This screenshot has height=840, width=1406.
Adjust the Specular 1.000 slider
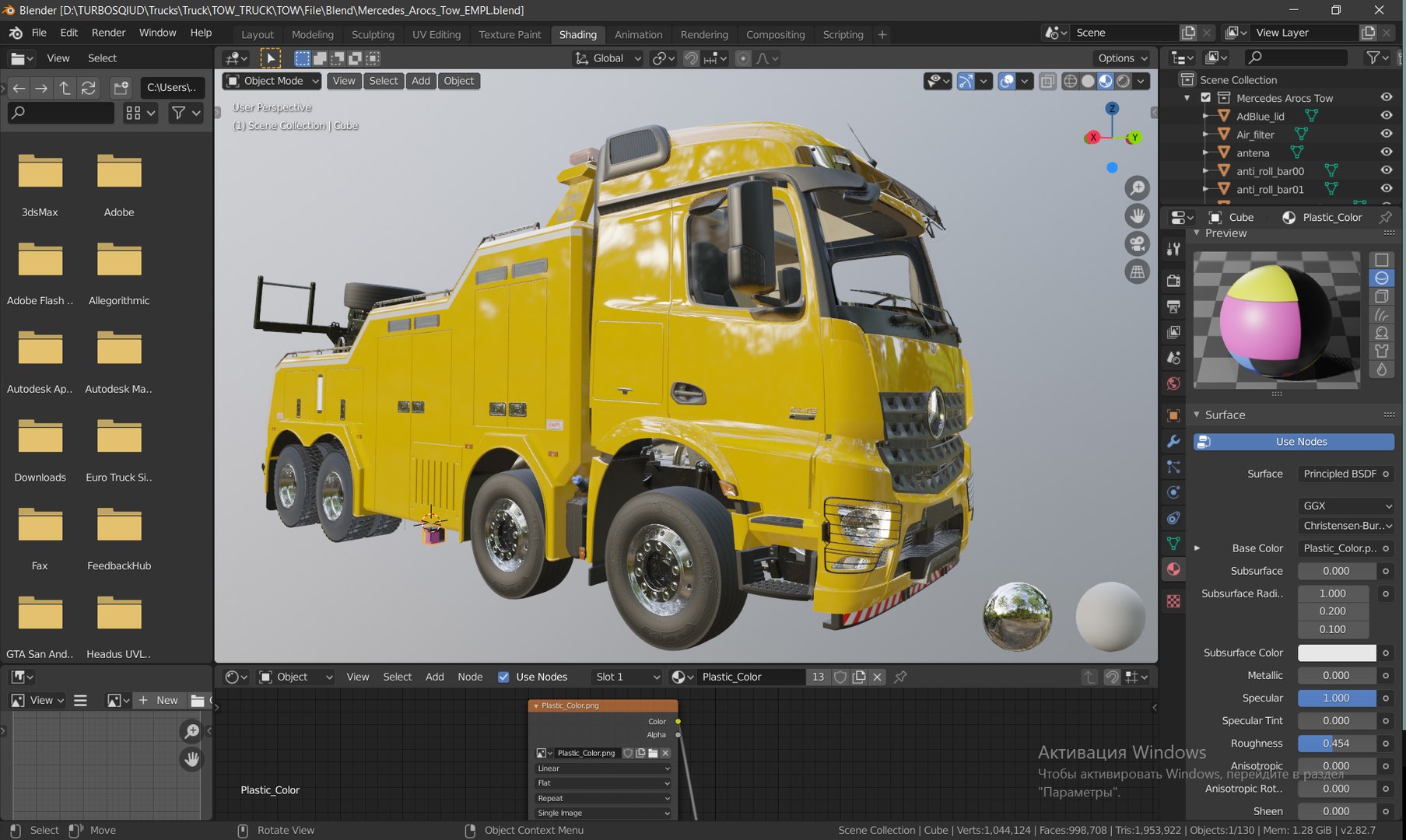(1337, 698)
